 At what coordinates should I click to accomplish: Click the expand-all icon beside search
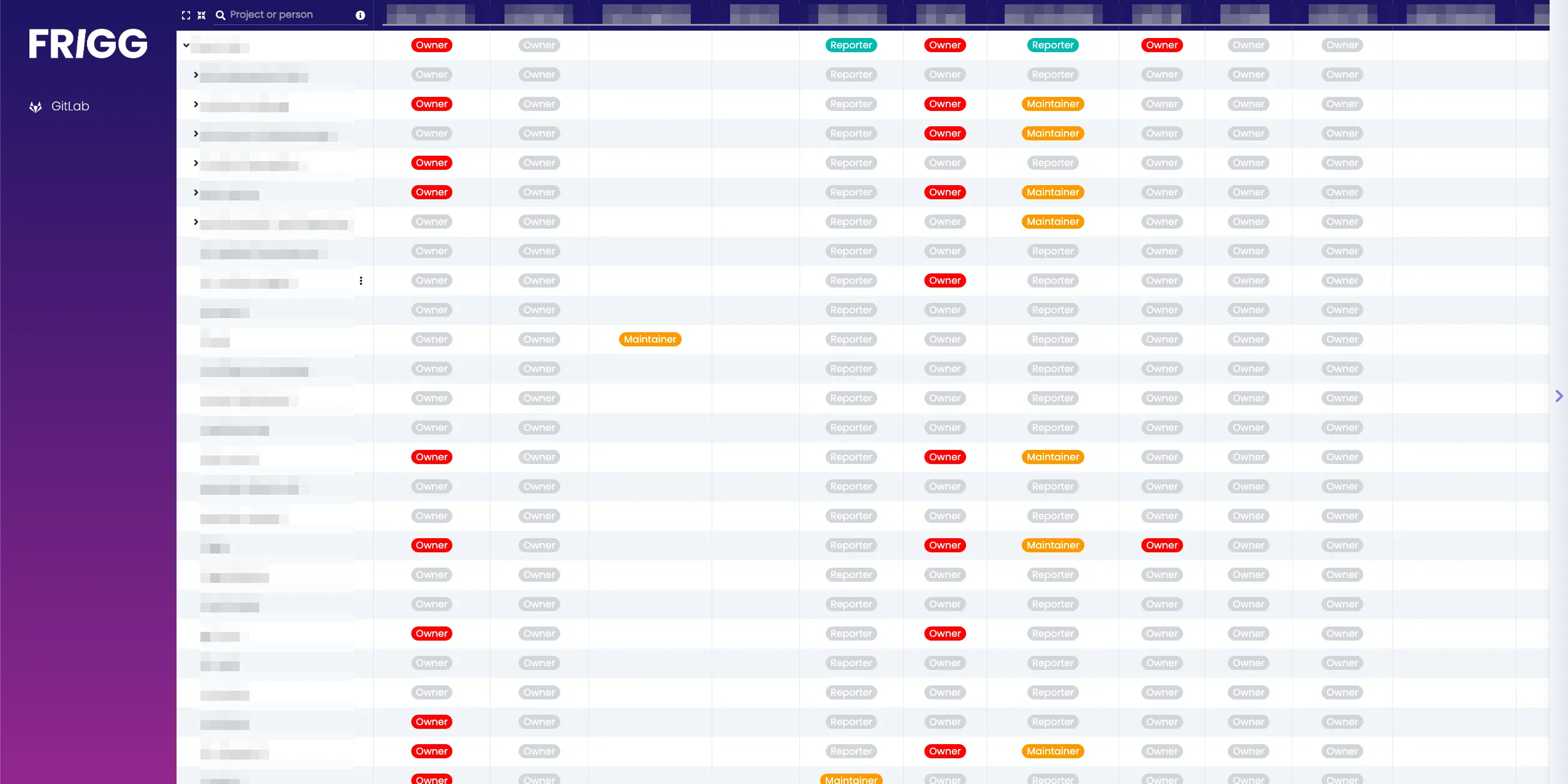(186, 15)
